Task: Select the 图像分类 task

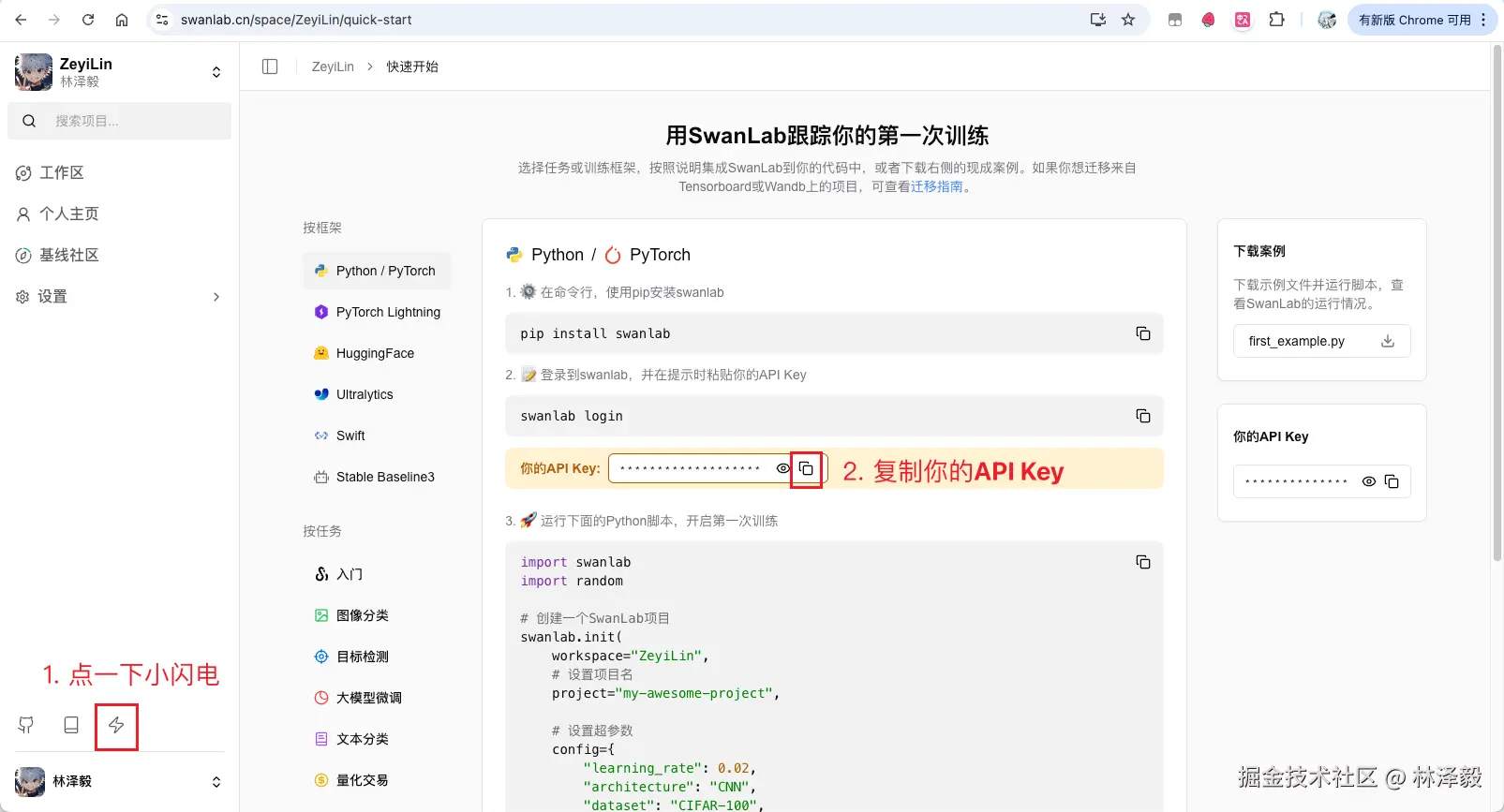Action: click(x=377, y=615)
